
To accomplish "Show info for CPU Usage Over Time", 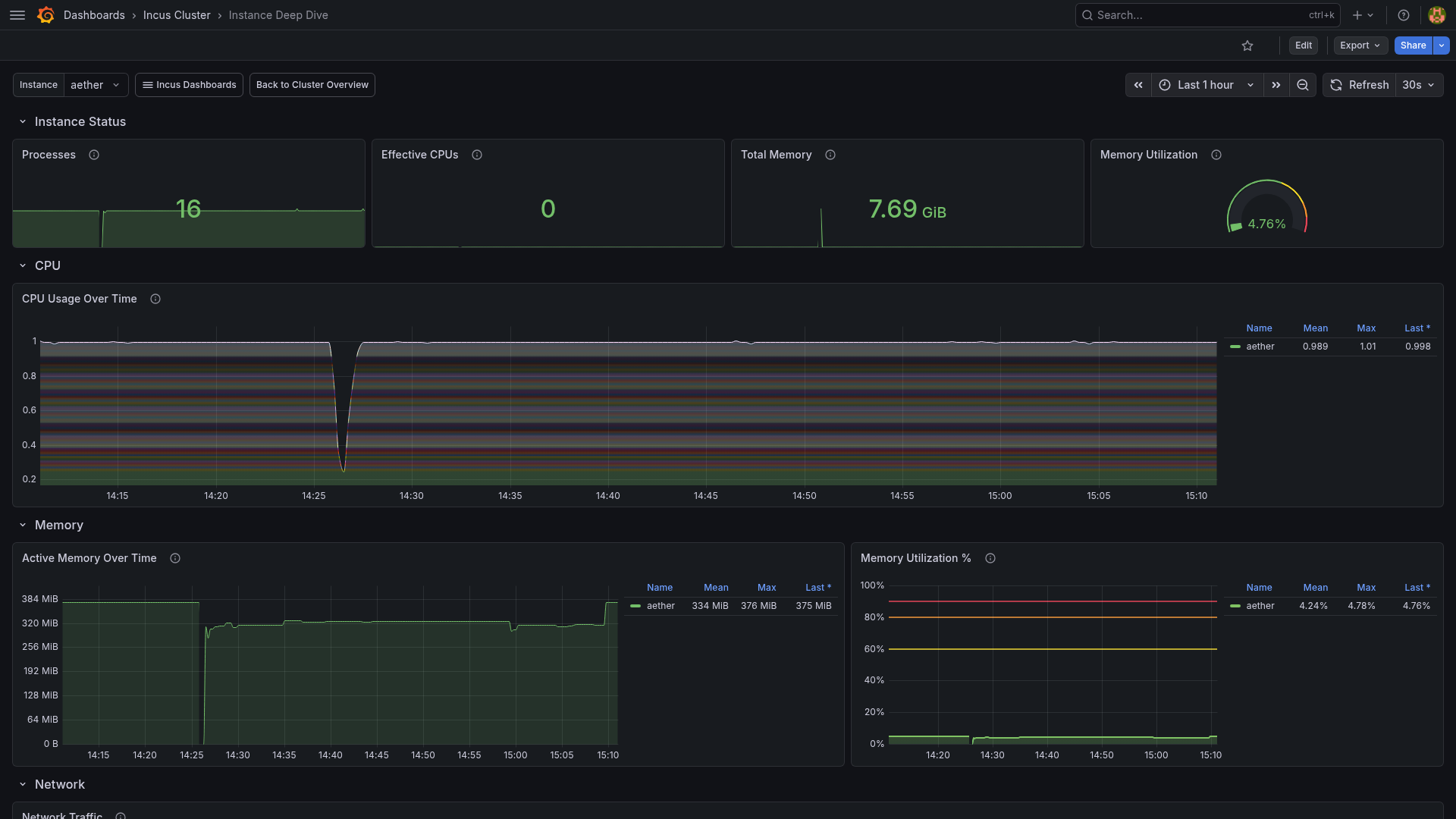I will coord(155,299).
